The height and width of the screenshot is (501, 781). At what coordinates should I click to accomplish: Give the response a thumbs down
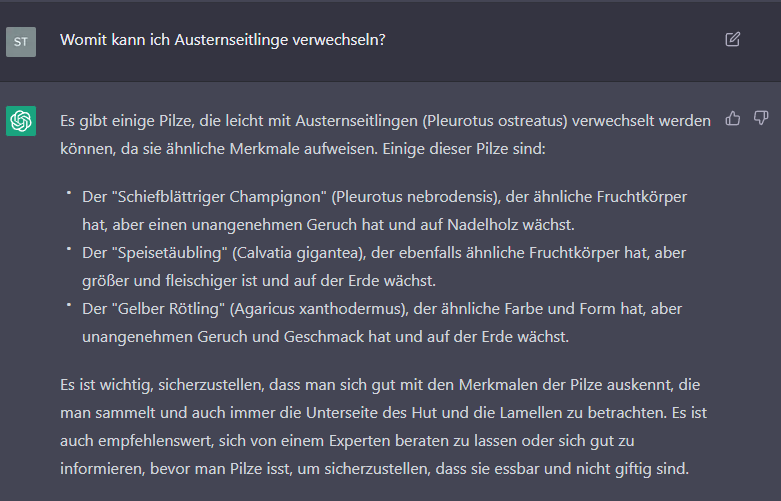761,119
